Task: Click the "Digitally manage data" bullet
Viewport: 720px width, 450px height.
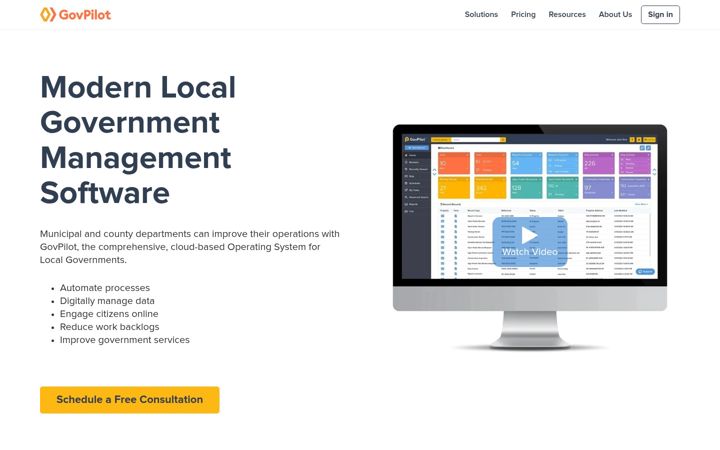Action: [x=107, y=301]
